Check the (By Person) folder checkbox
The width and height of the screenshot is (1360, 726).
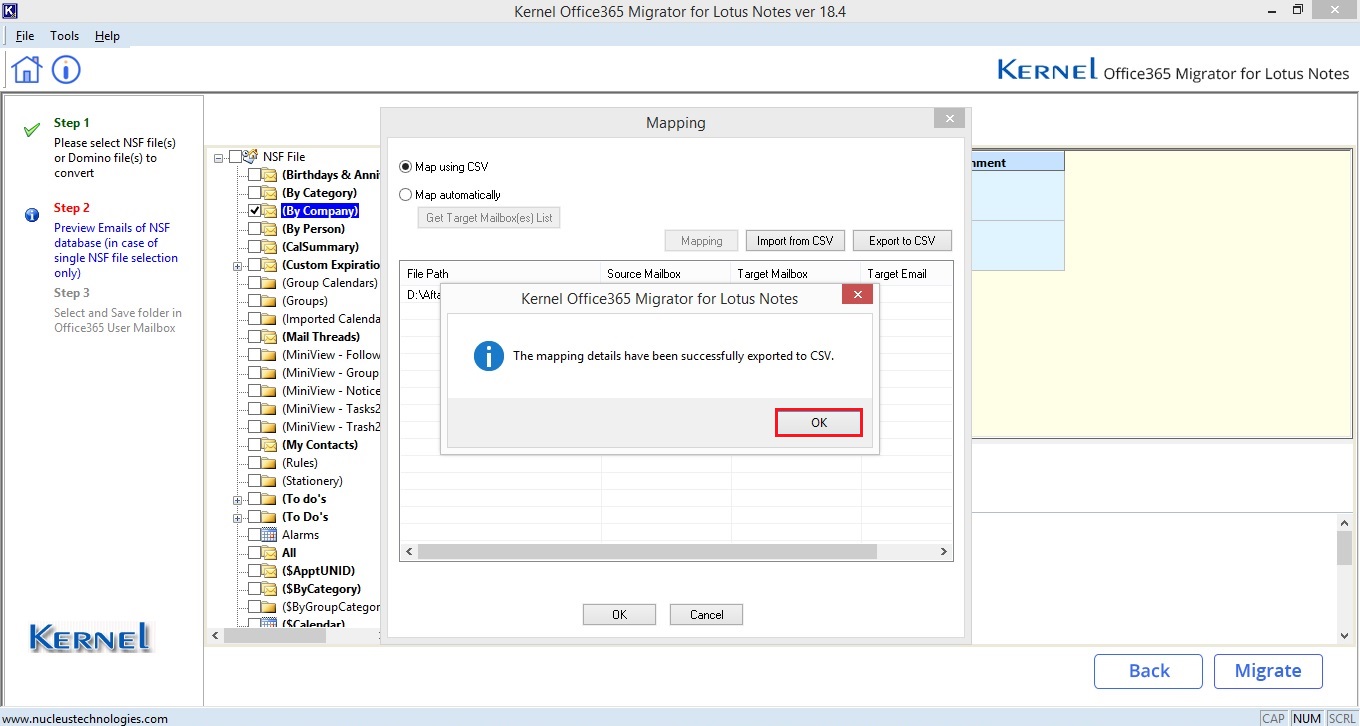pyautogui.click(x=254, y=229)
